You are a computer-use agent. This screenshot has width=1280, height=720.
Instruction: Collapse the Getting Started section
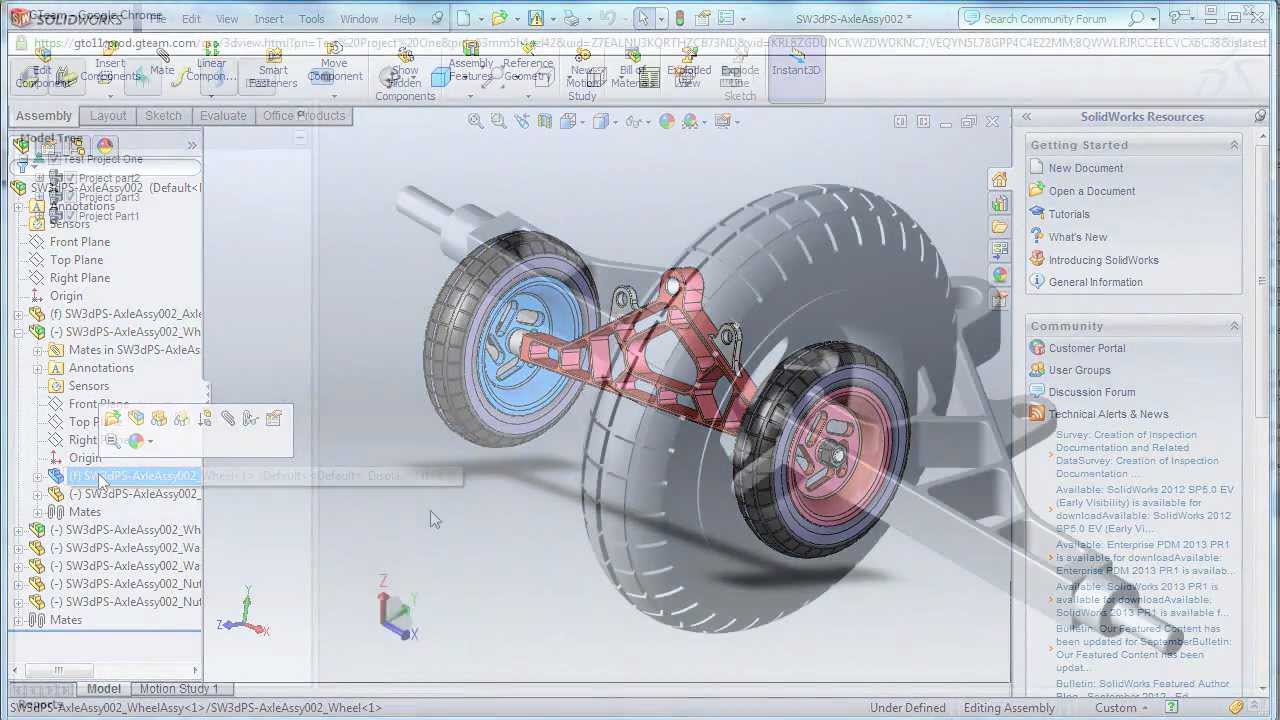pyautogui.click(x=1234, y=145)
